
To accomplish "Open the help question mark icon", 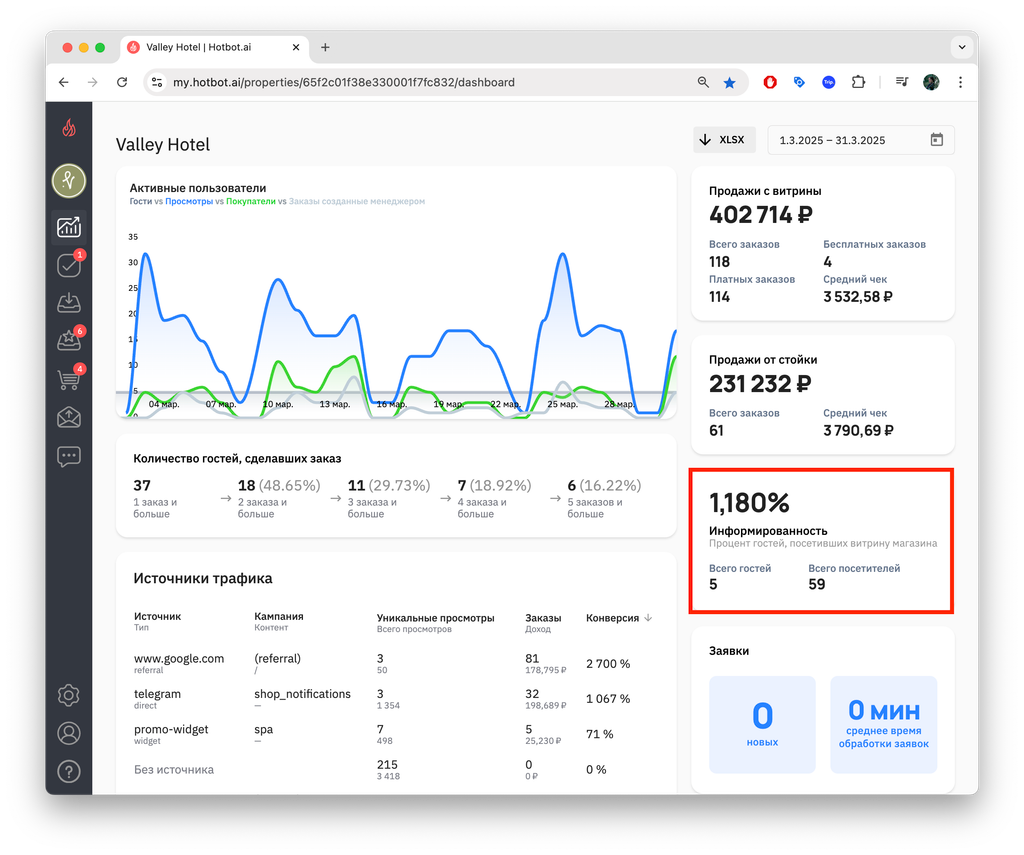I will click(69, 771).
